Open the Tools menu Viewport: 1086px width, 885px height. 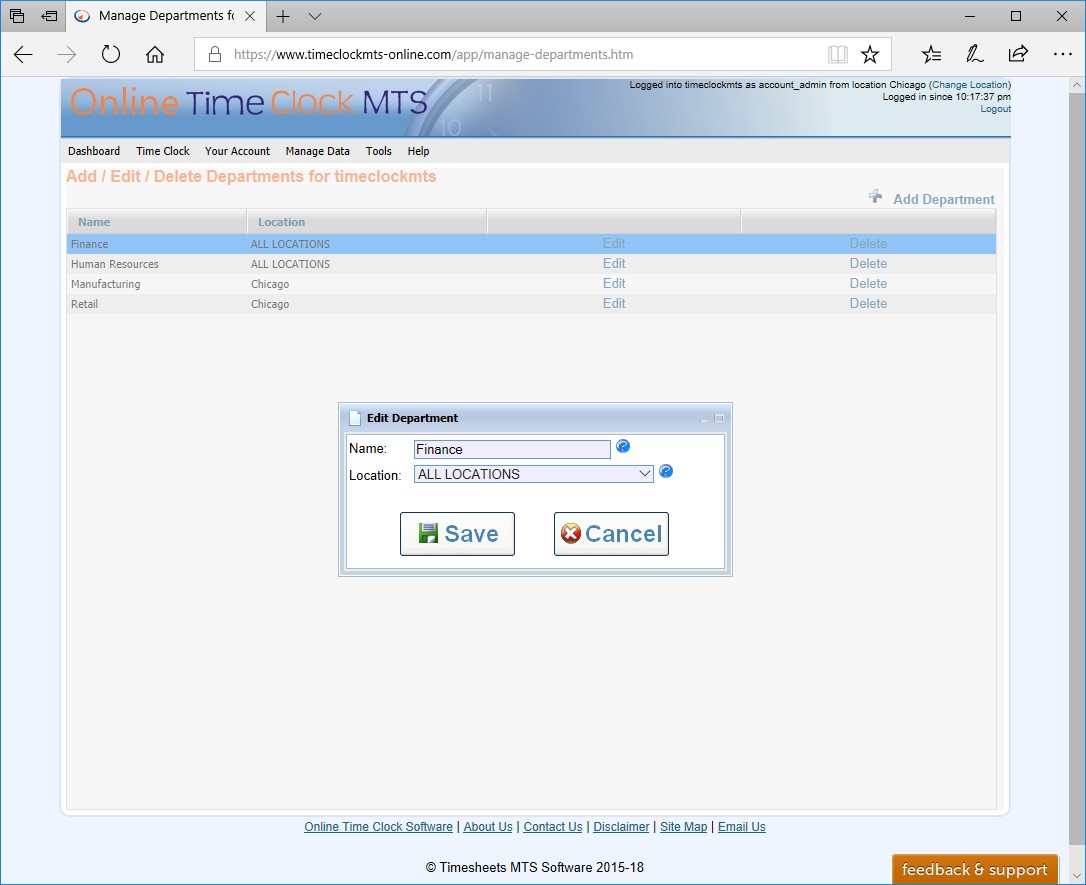(379, 151)
